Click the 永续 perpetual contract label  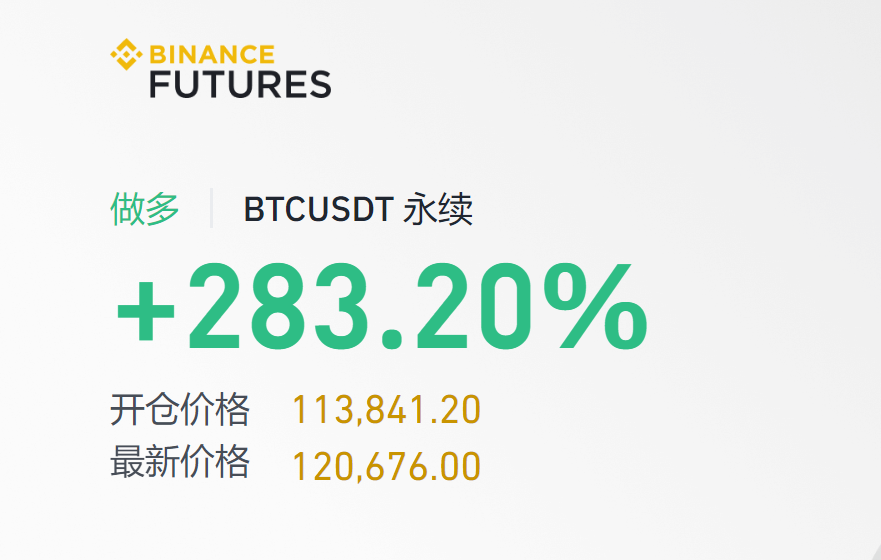[x=438, y=210]
